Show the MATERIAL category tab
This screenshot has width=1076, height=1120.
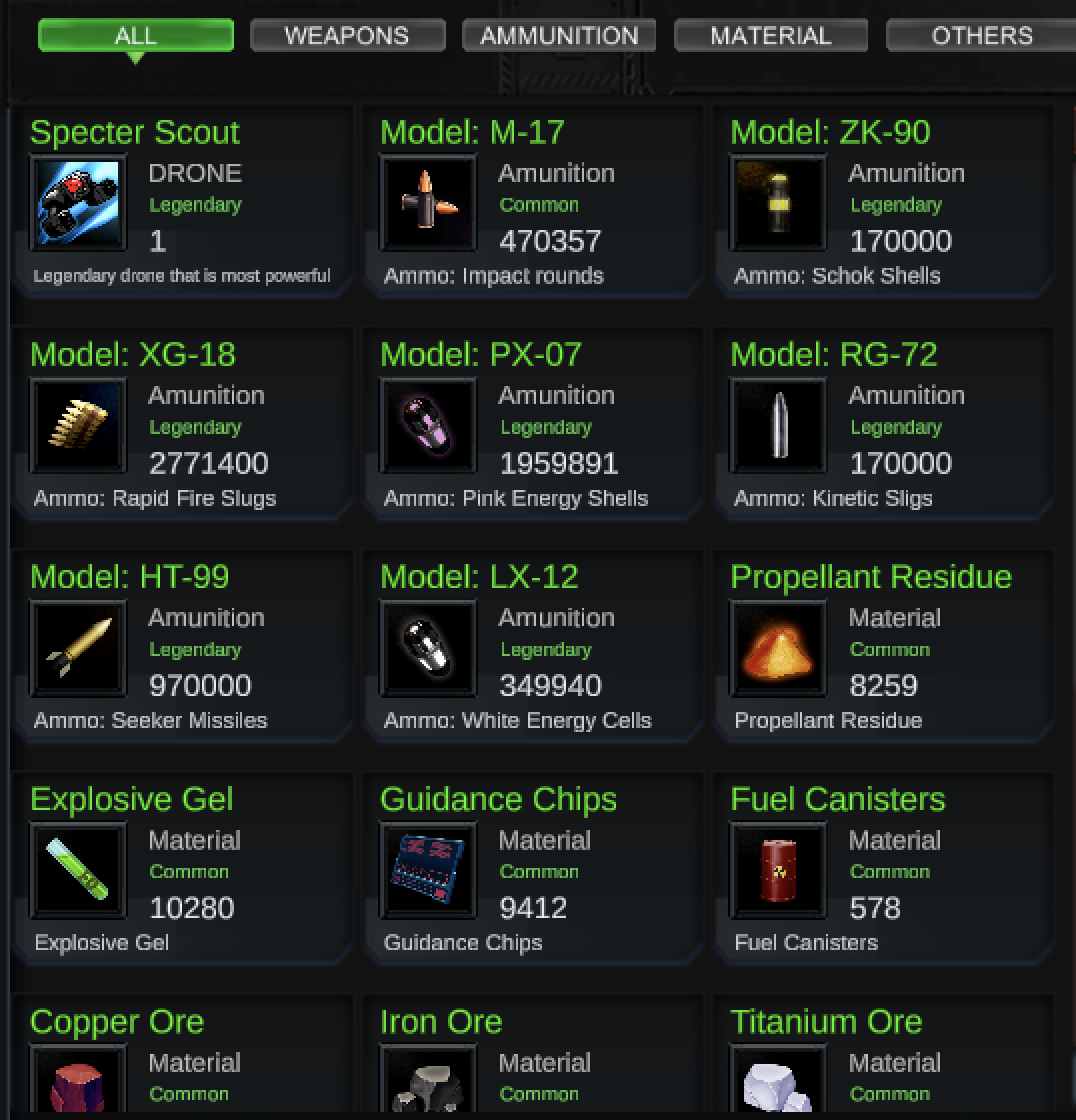[771, 35]
